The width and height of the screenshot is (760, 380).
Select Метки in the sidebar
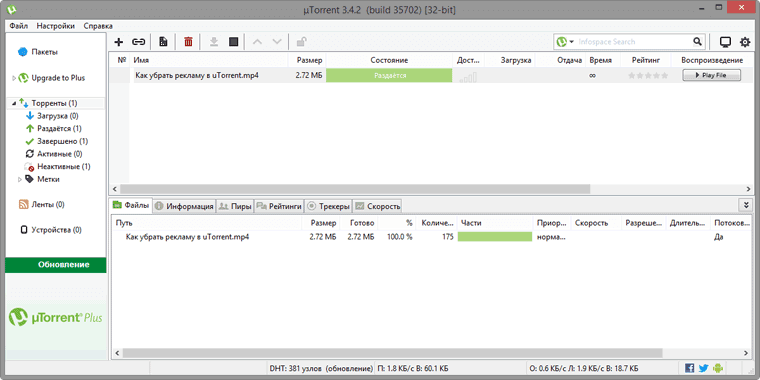[x=48, y=179]
